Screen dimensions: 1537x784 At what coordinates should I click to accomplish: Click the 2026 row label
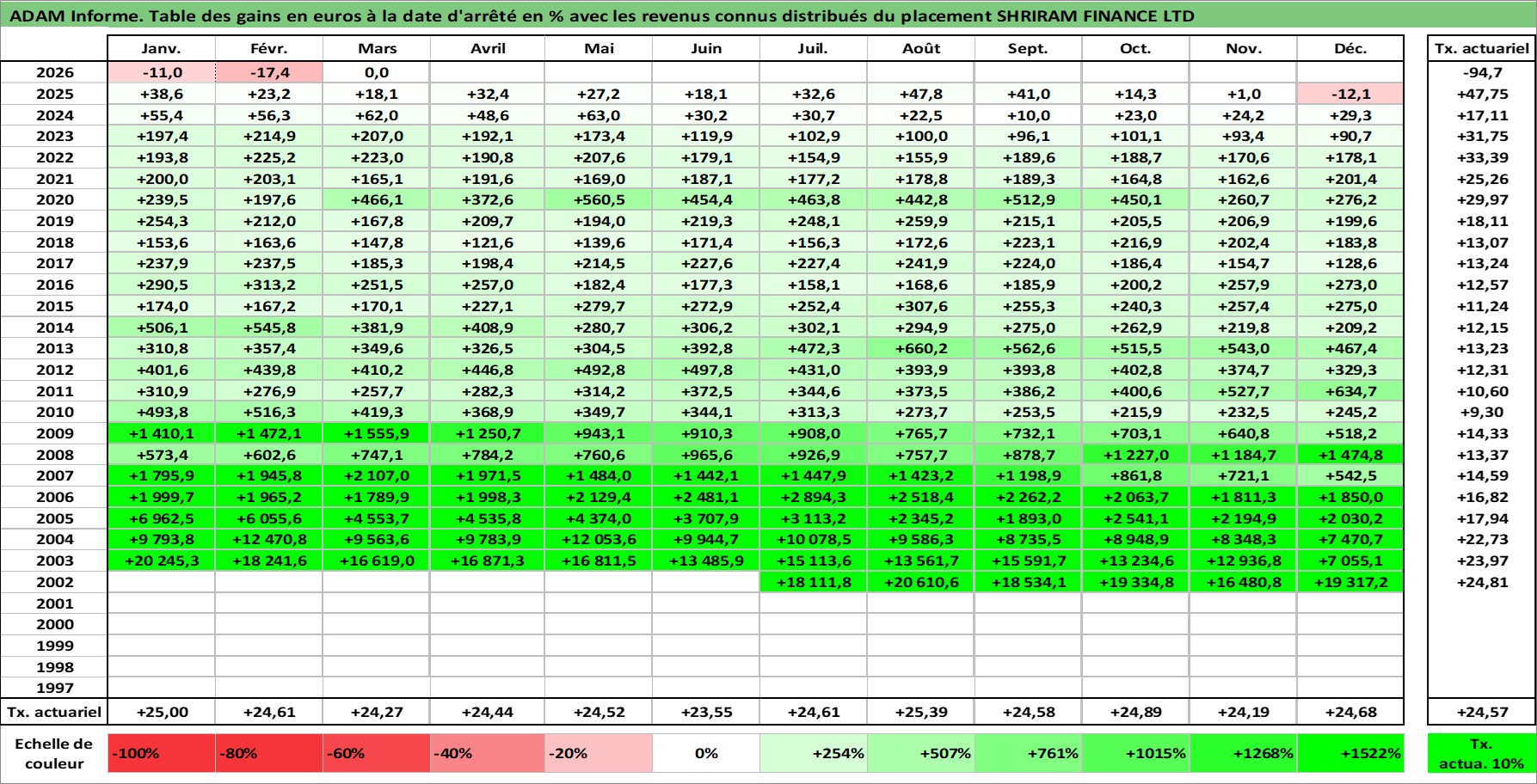(x=54, y=73)
